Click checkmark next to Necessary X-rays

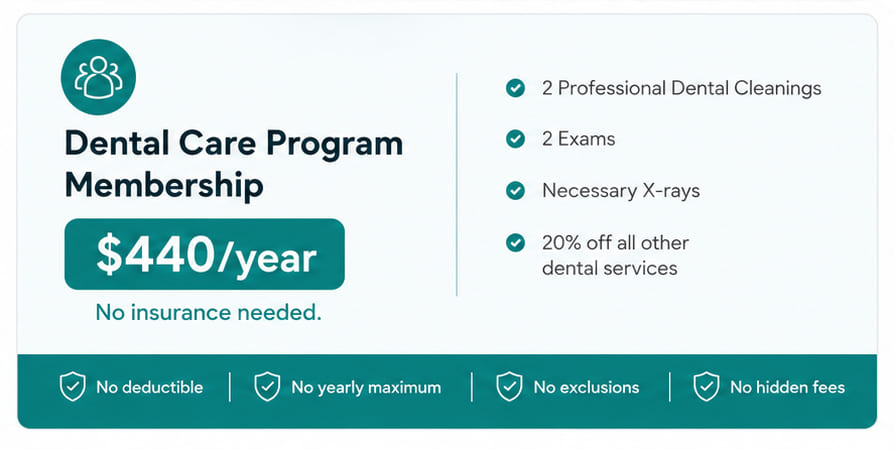515,190
